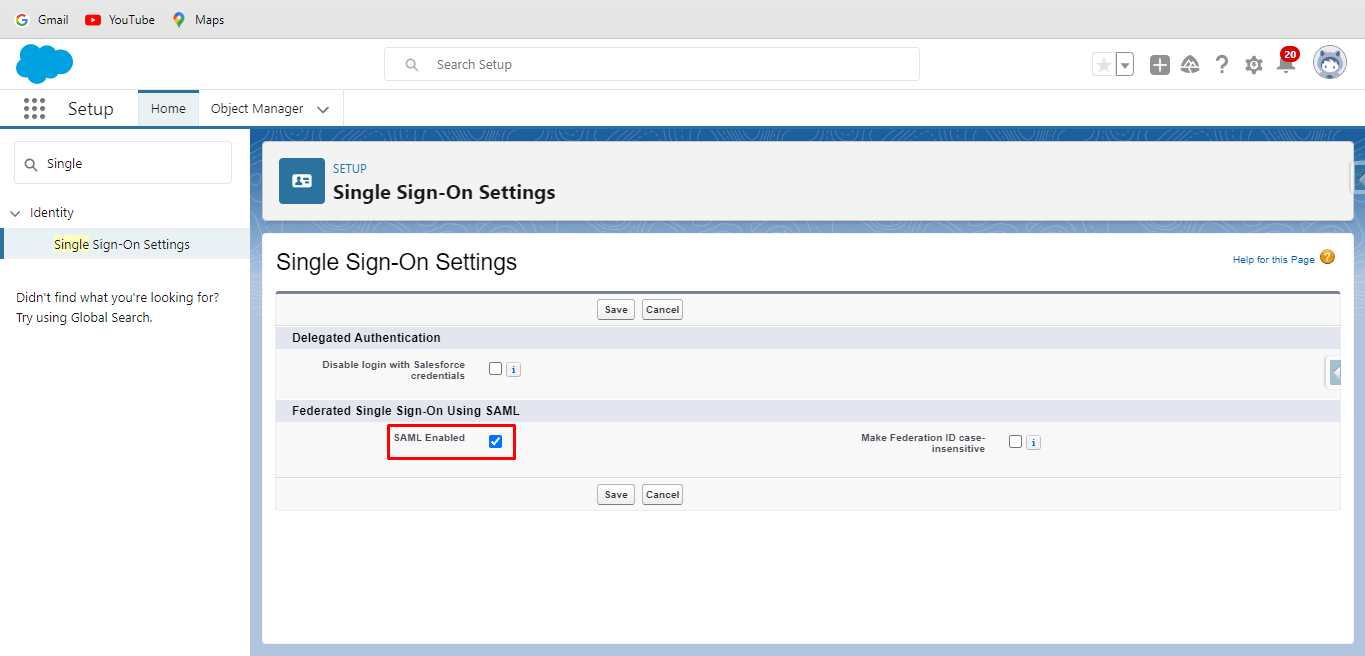
Task: Open the Setup gear icon
Action: pos(1253,63)
